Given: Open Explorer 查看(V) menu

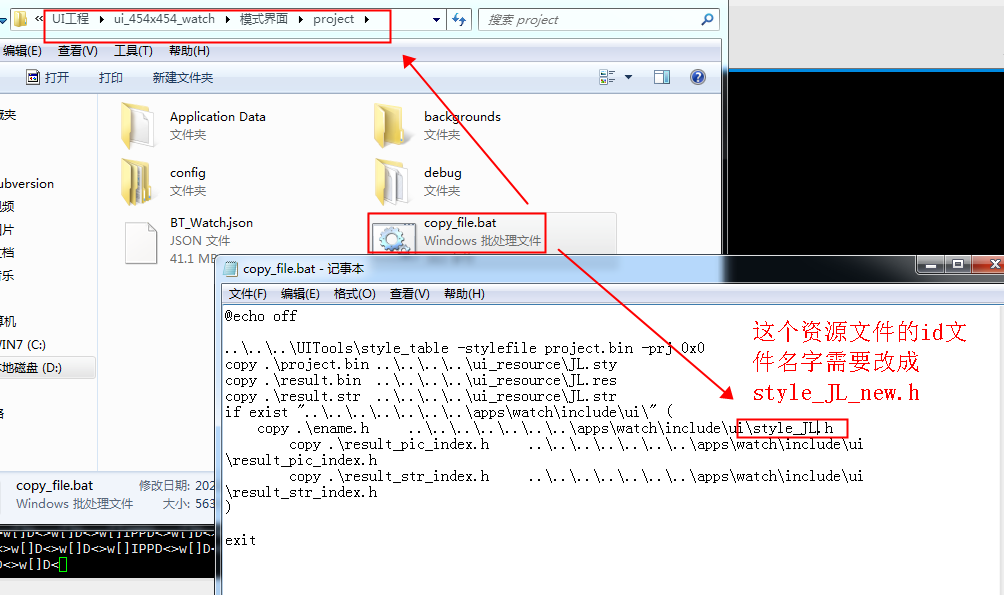Looking at the screenshot, I should (x=77, y=51).
